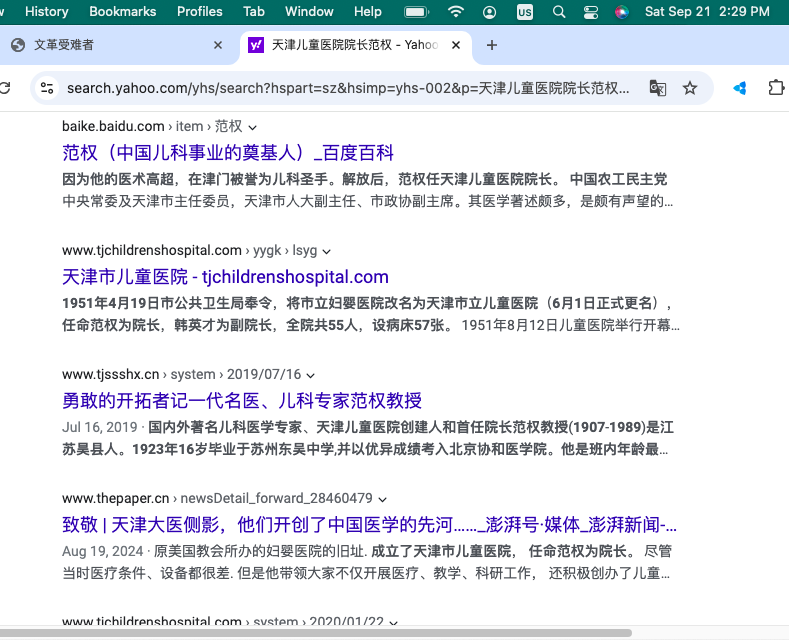
Task: Expand dropdown beside www.tjssshx.cn result URL
Action: pyautogui.click(x=311, y=375)
